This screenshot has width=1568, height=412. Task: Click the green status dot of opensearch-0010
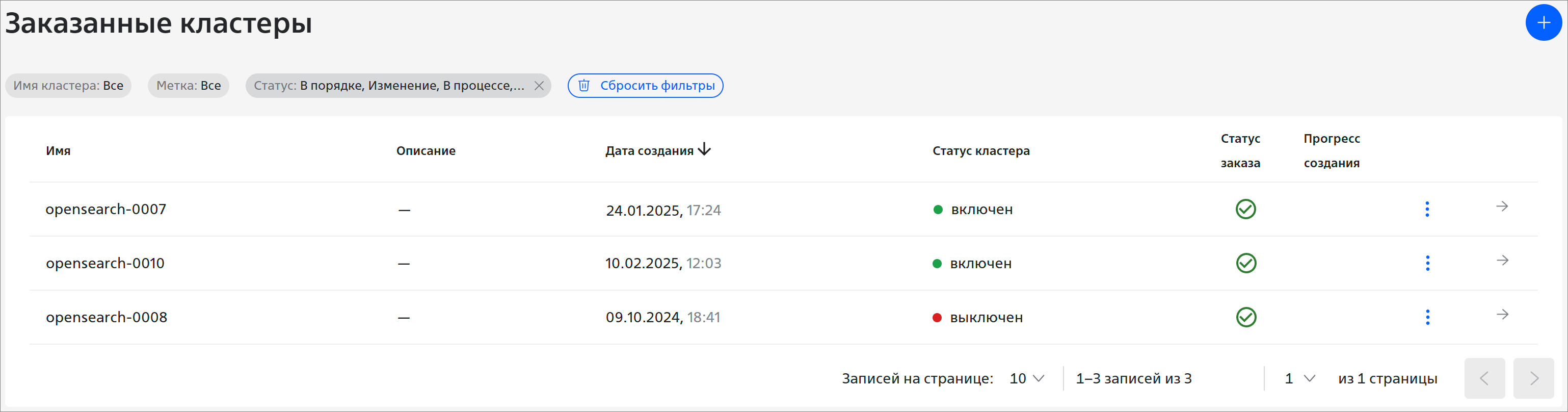tap(938, 264)
